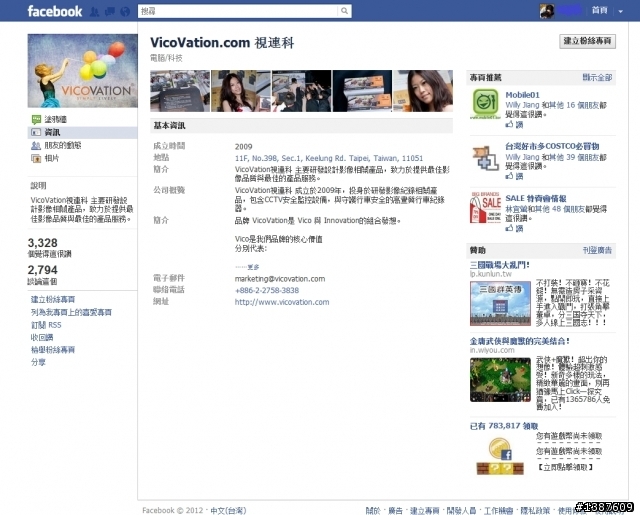Like the COSTCO page thumbs-up

[x=515, y=176]
